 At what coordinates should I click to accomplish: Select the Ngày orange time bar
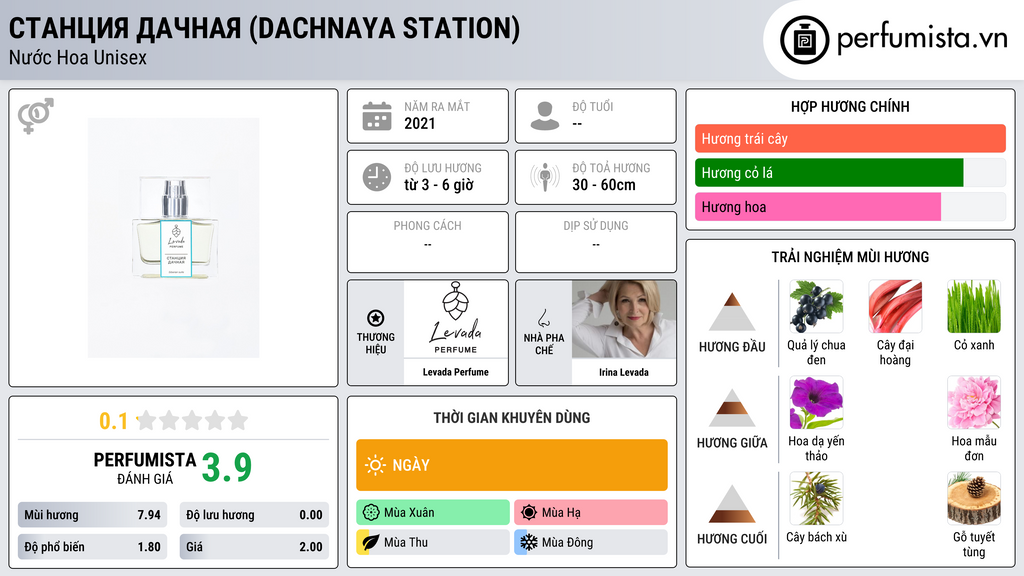[512, 465]
